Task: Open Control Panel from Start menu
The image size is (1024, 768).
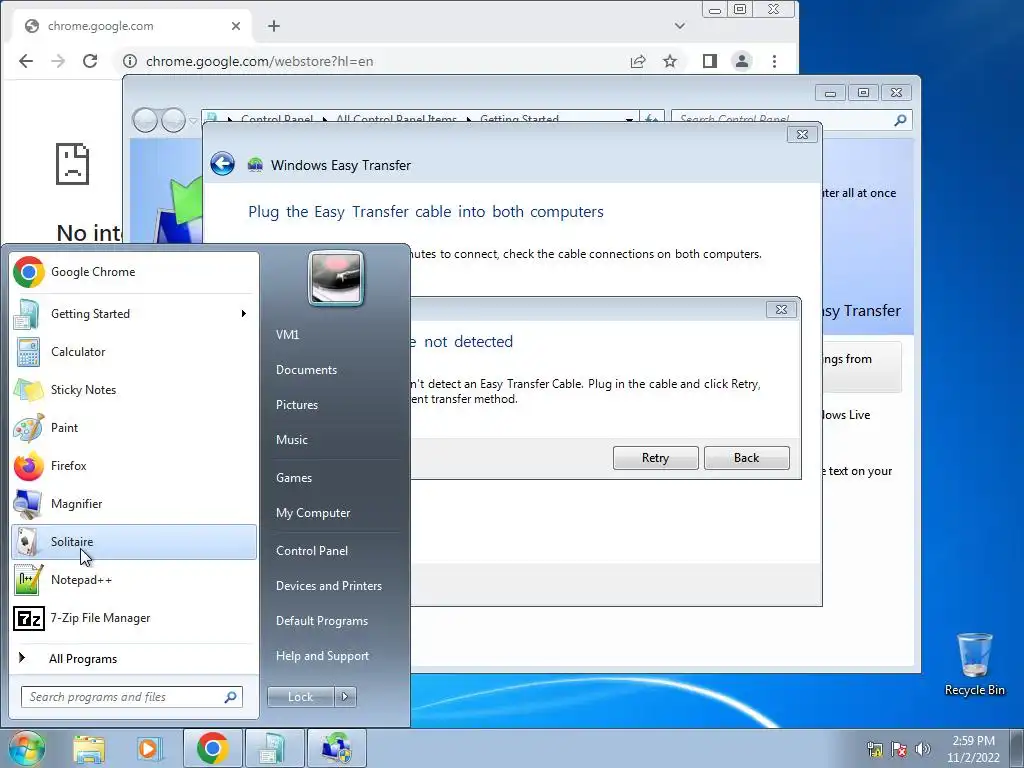Action: tap(312, 551)
